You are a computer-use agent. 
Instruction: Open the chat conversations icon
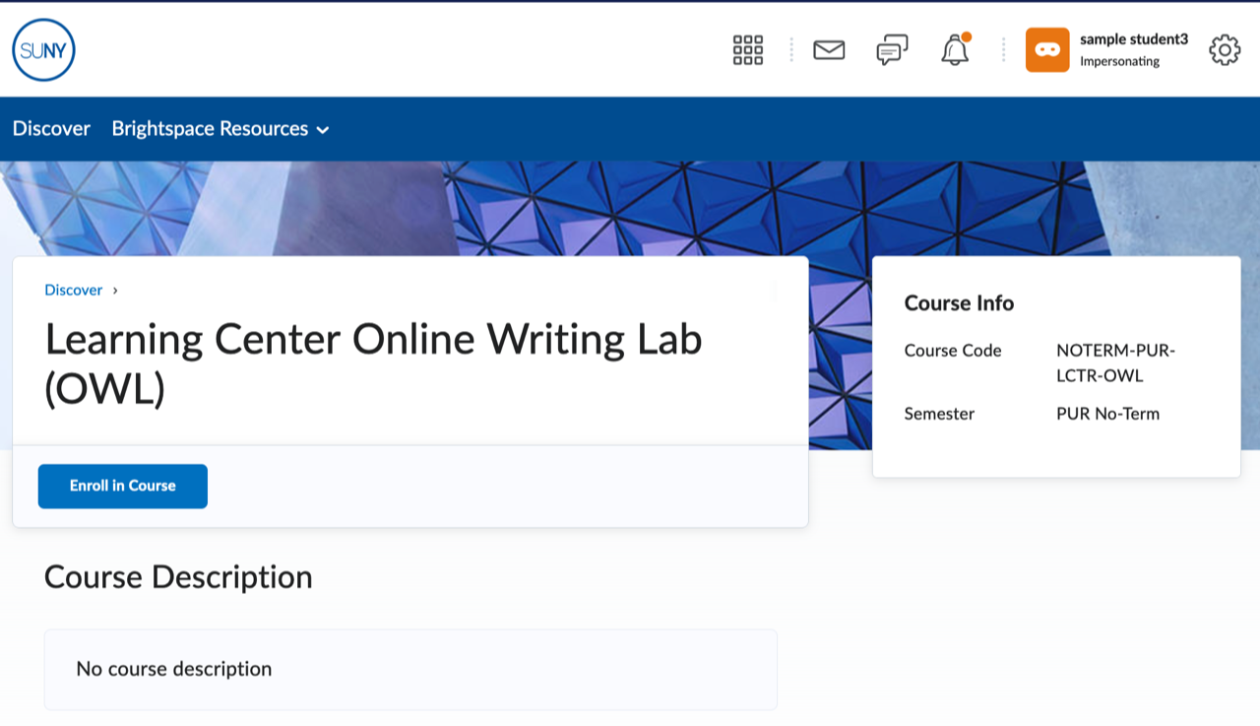point(890,49)
